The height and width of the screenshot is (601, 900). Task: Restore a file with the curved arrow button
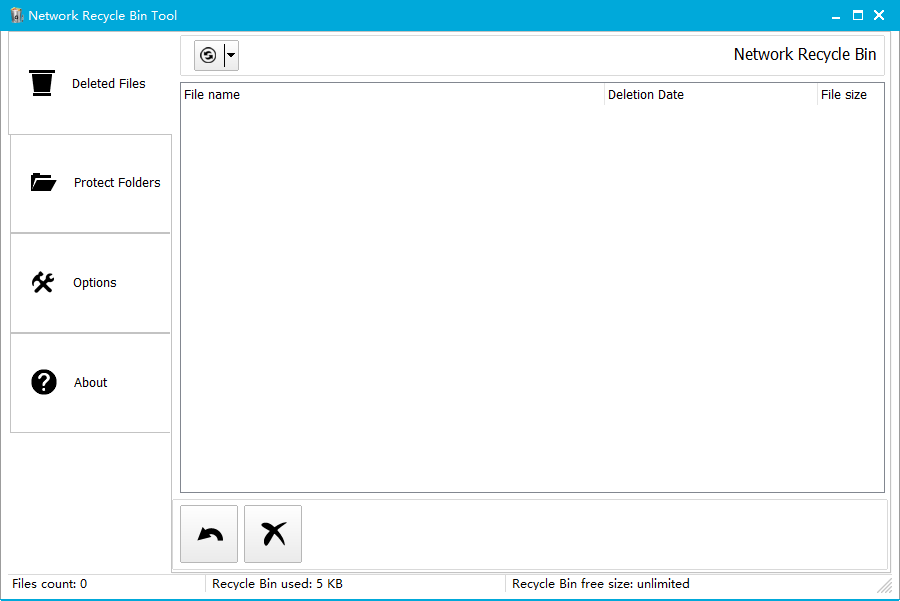(208, 533)
